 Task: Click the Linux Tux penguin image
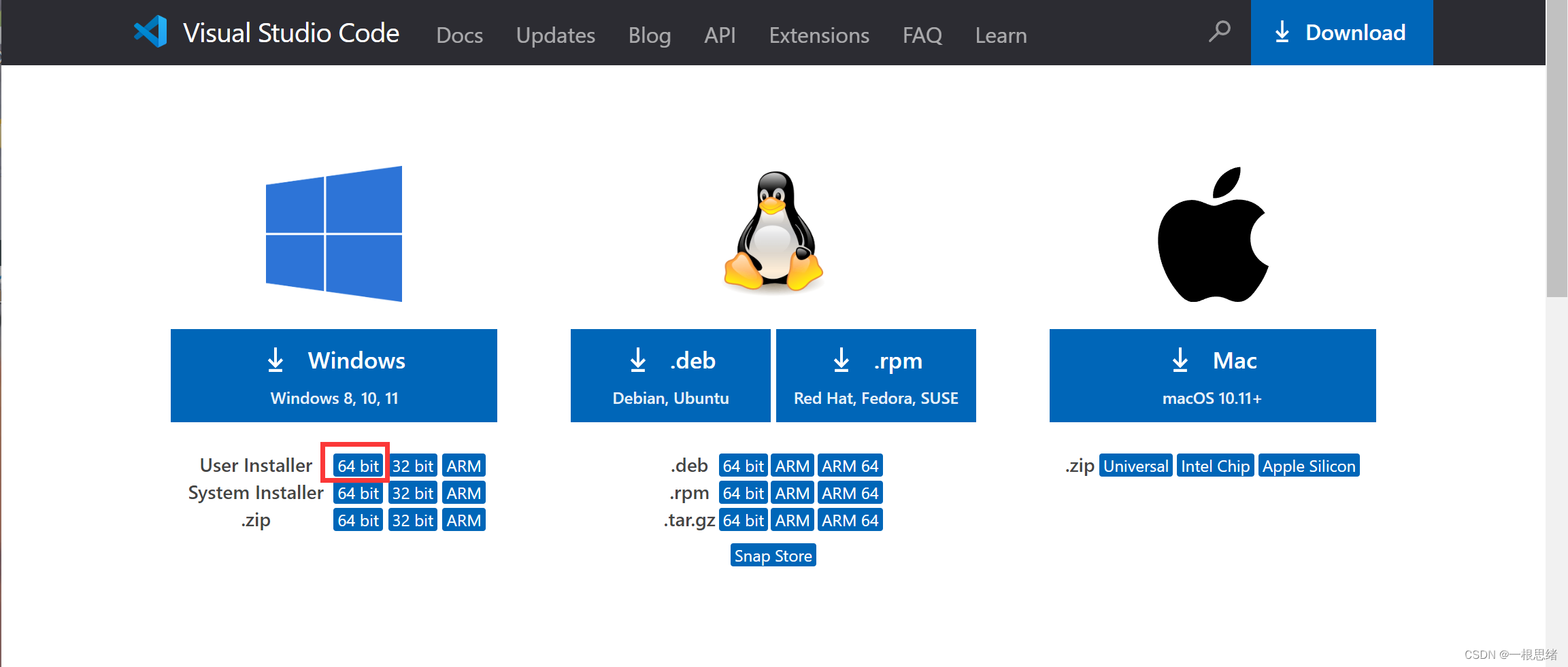(773, 231)
